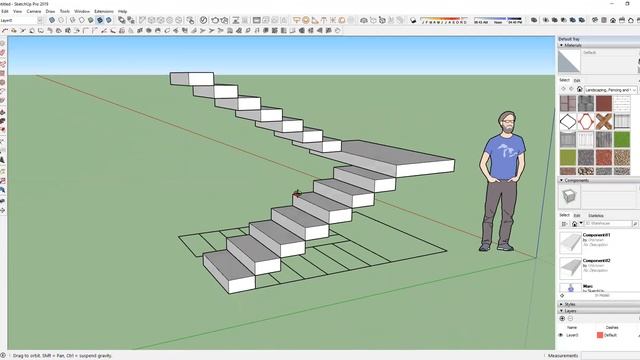Switch to Left camera view
Screen dimensions: 640x360
pos(638,20)
